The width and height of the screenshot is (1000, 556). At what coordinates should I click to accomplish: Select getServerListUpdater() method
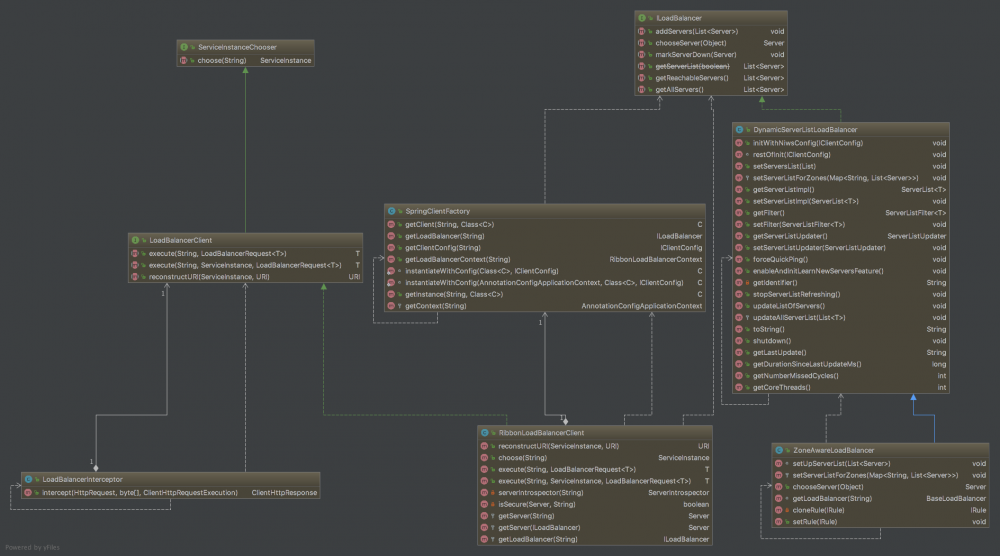point(841,236)
